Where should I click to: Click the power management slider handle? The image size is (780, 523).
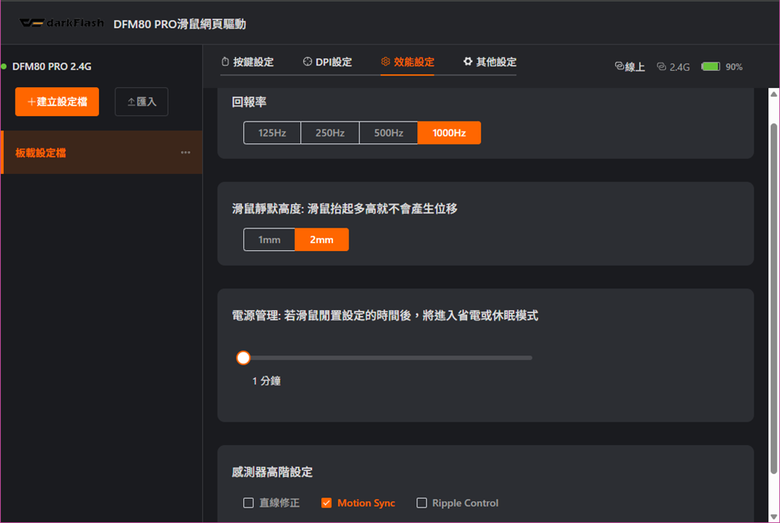pyautogui.click(x=243, y=358)
